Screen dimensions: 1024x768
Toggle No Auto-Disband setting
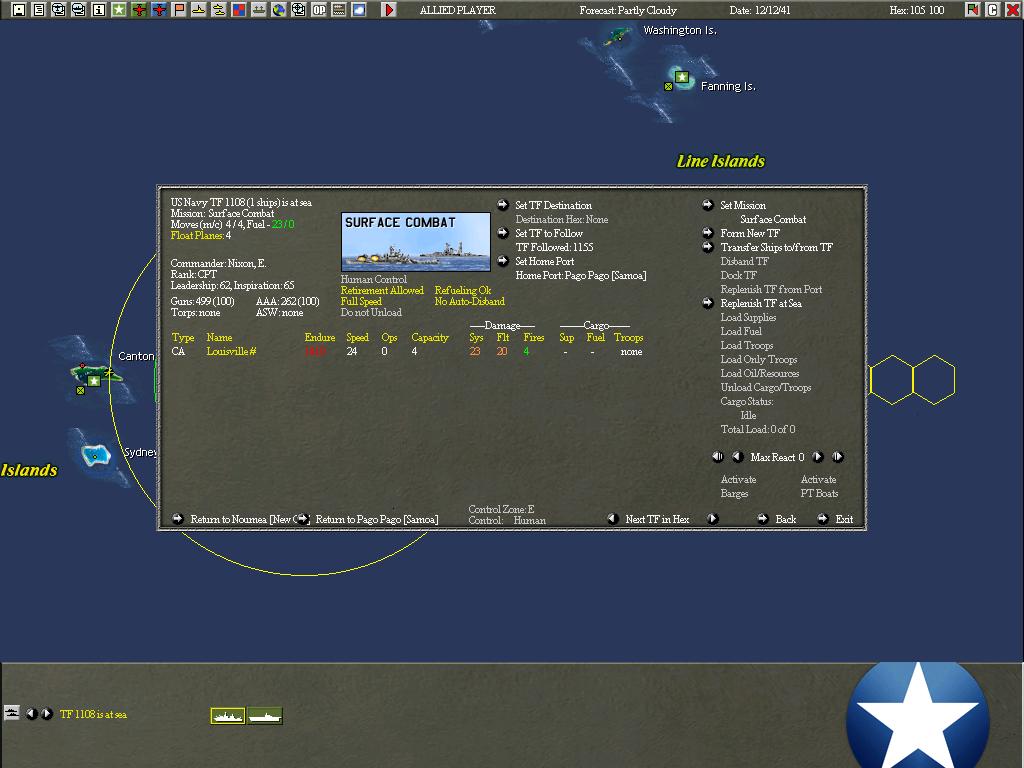coord(470,302)
